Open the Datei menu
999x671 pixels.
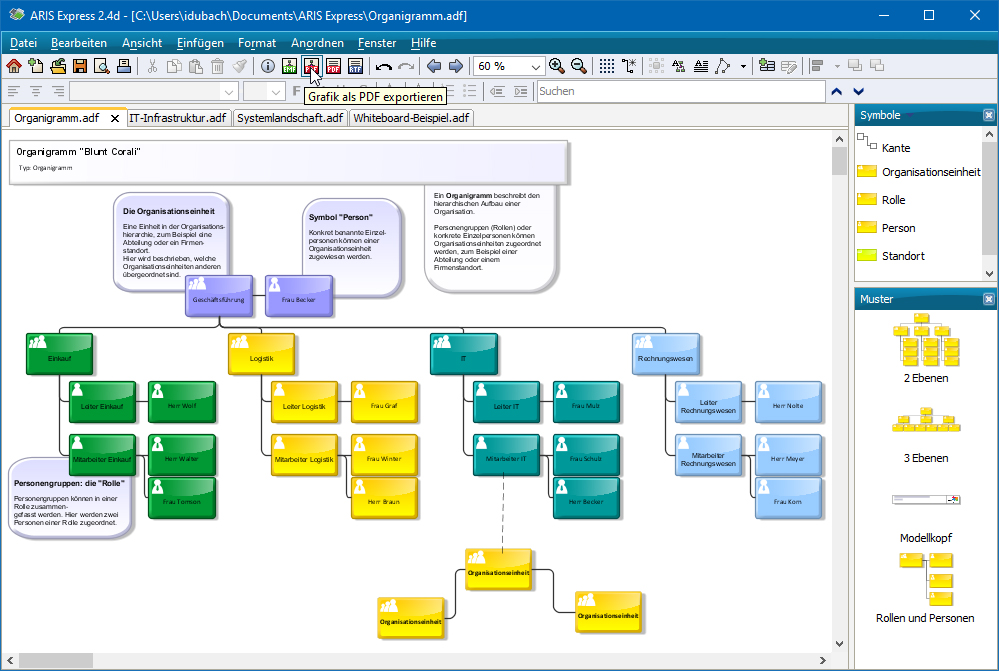24,43
